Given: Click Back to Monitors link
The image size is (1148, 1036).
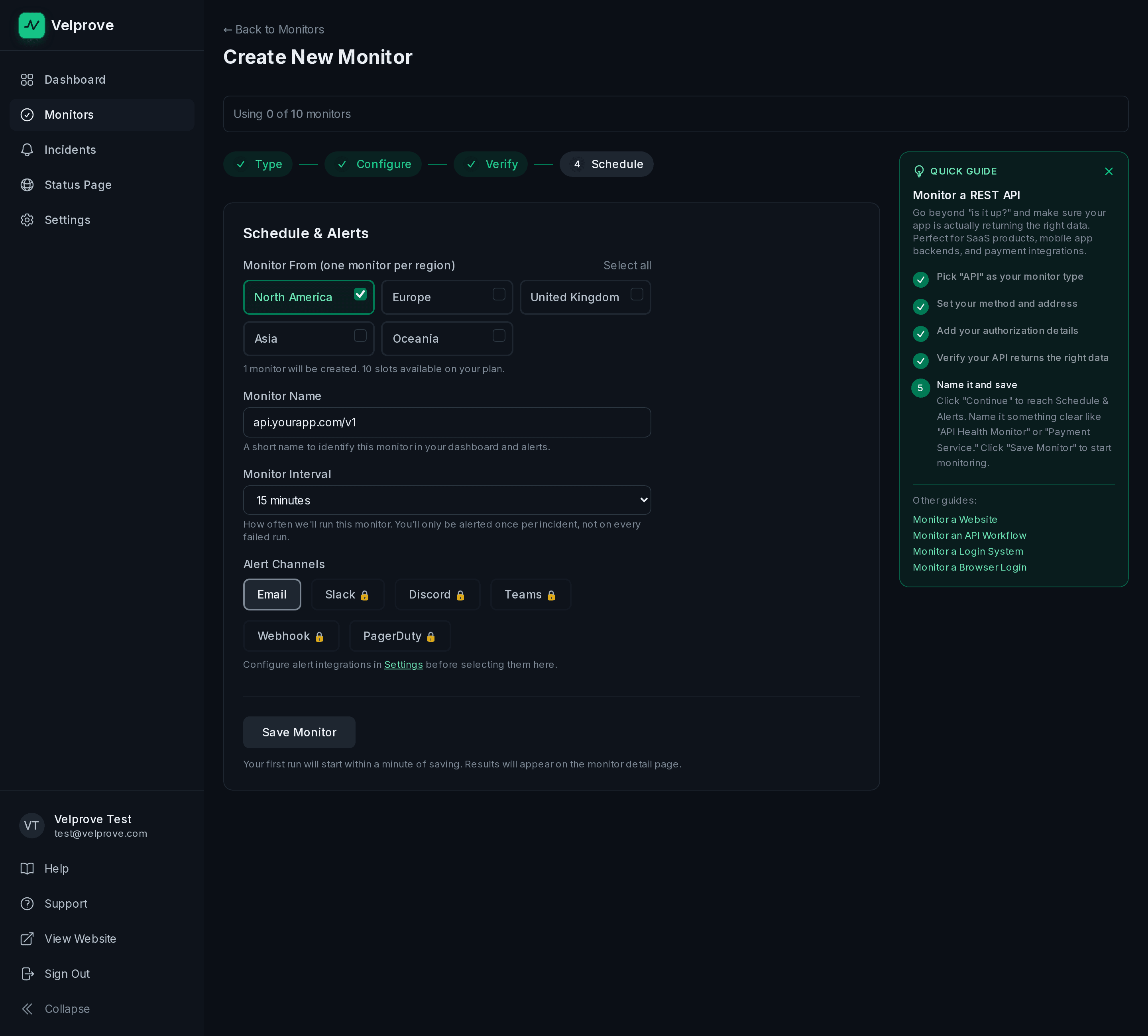Looking at the screenshot, I should (274, 29).
